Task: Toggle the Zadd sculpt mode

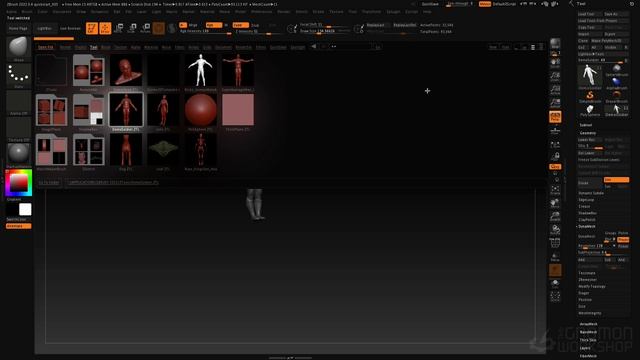Action: coord(240,25)
